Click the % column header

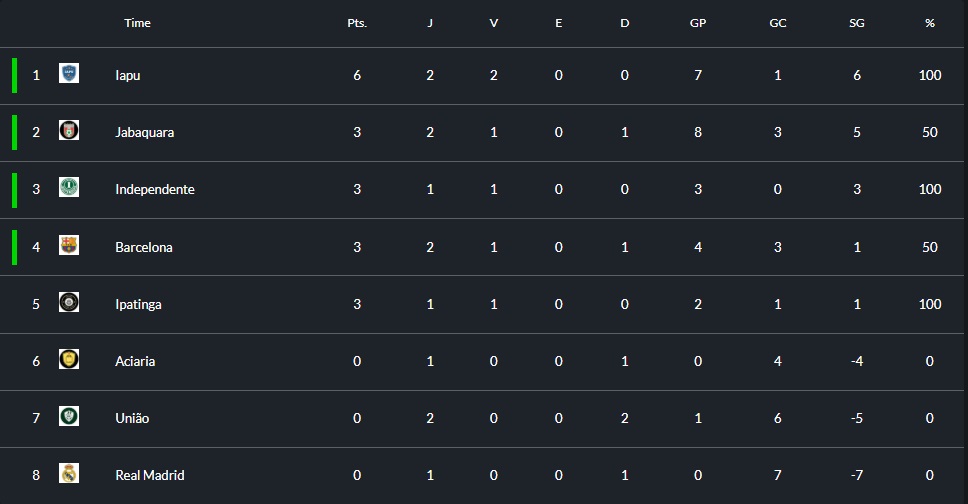coord(930,23)
